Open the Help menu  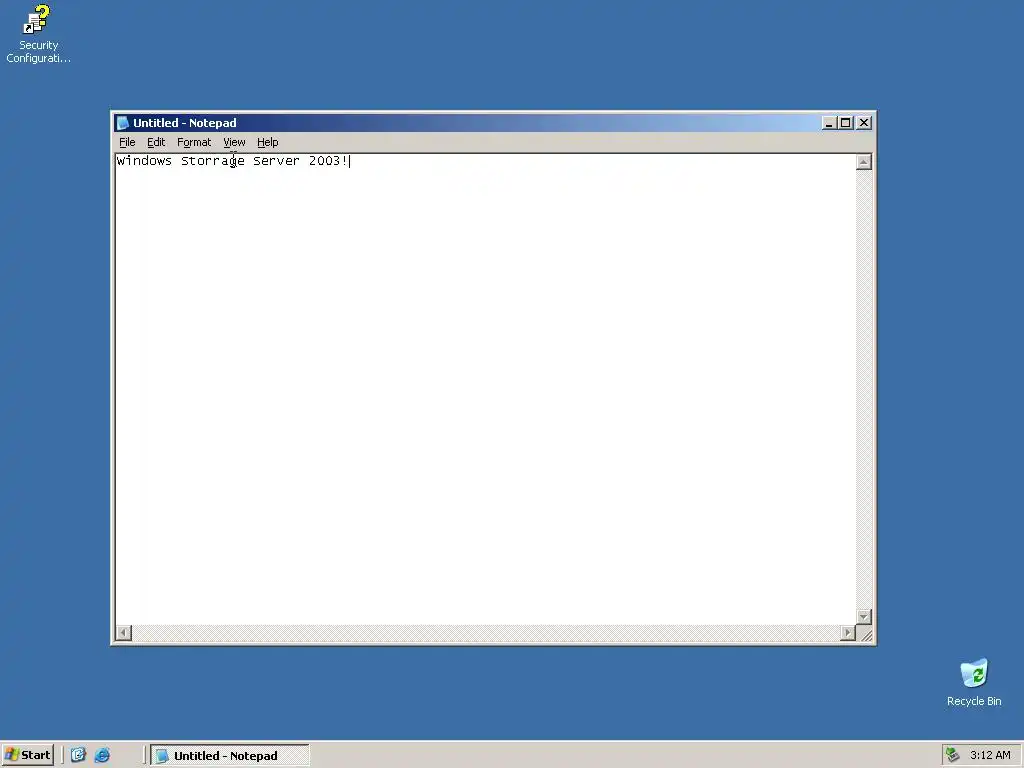coord(267,142)
